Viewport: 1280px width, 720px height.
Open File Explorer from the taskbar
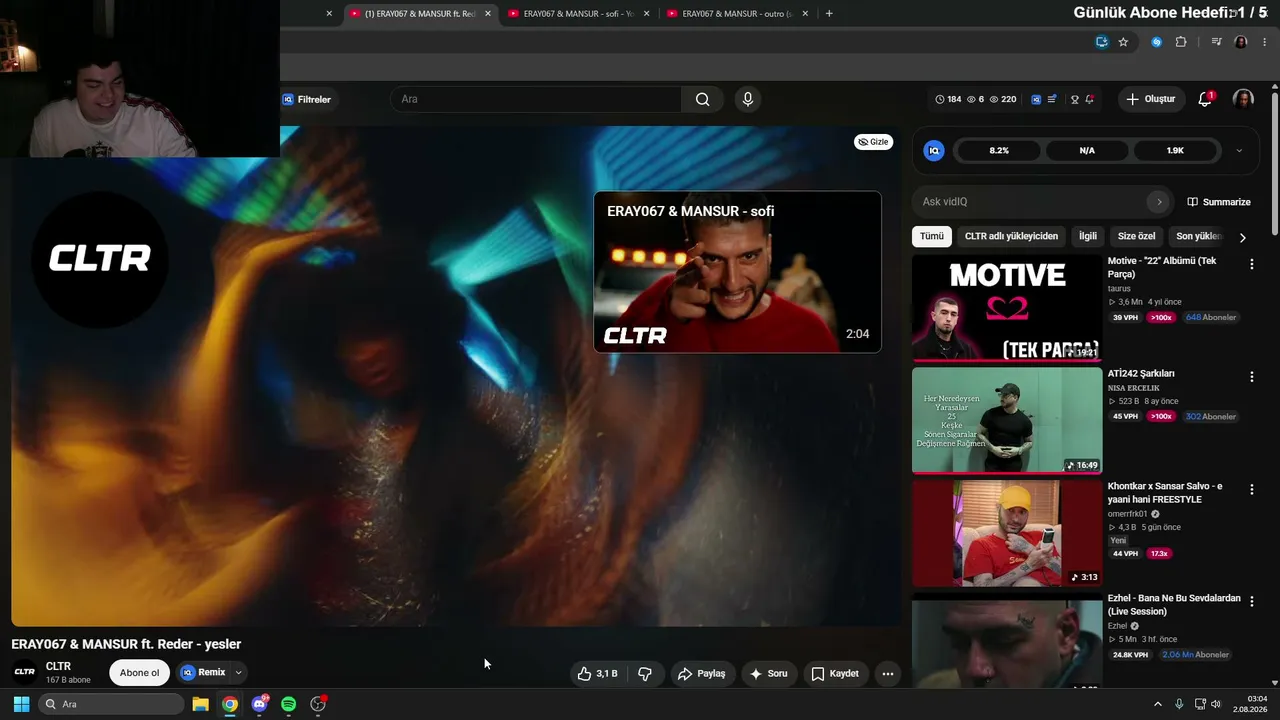(x=200, y=704)
